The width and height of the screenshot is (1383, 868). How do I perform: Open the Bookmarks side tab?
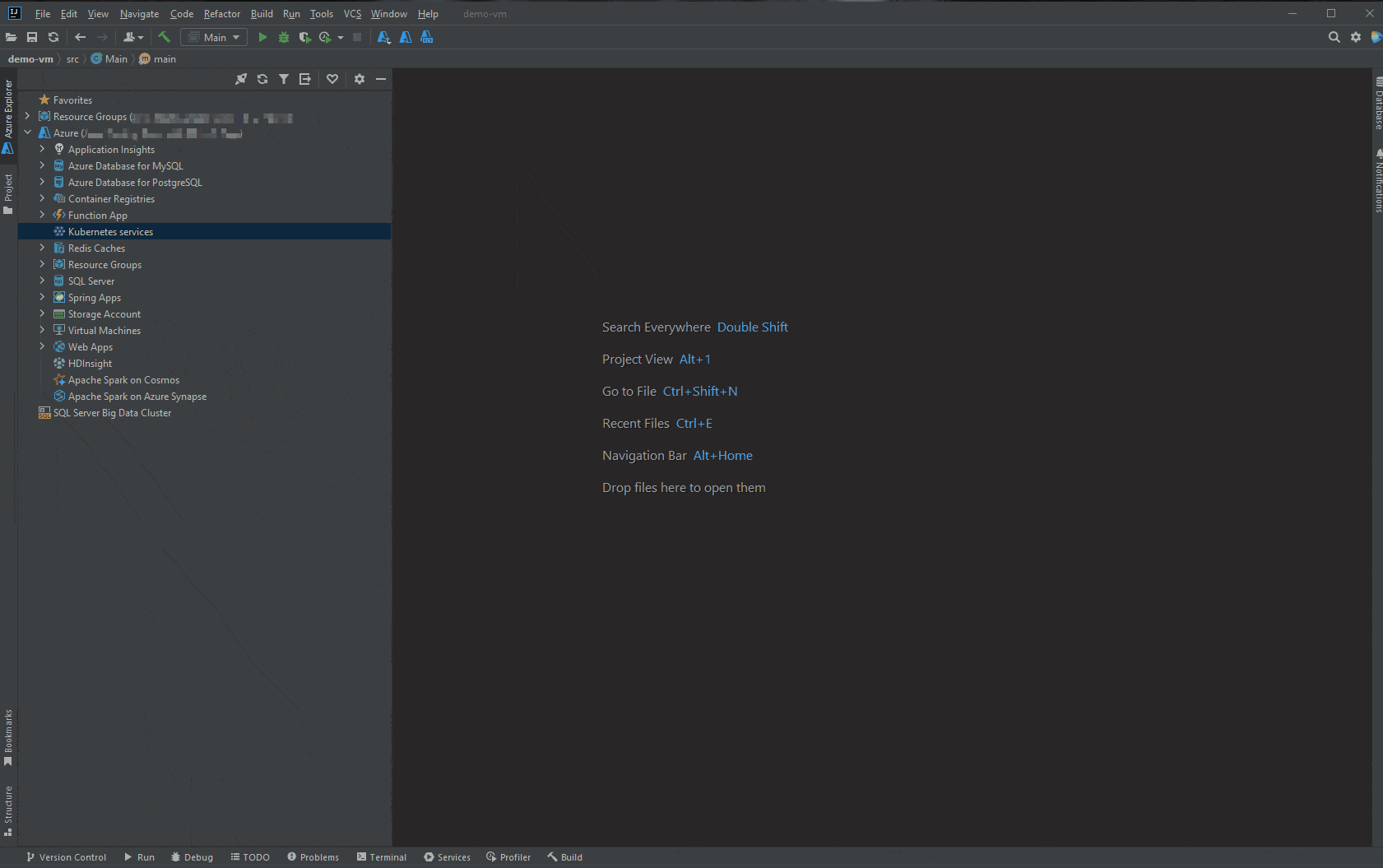pyautogui.click(x=8, y=738)
